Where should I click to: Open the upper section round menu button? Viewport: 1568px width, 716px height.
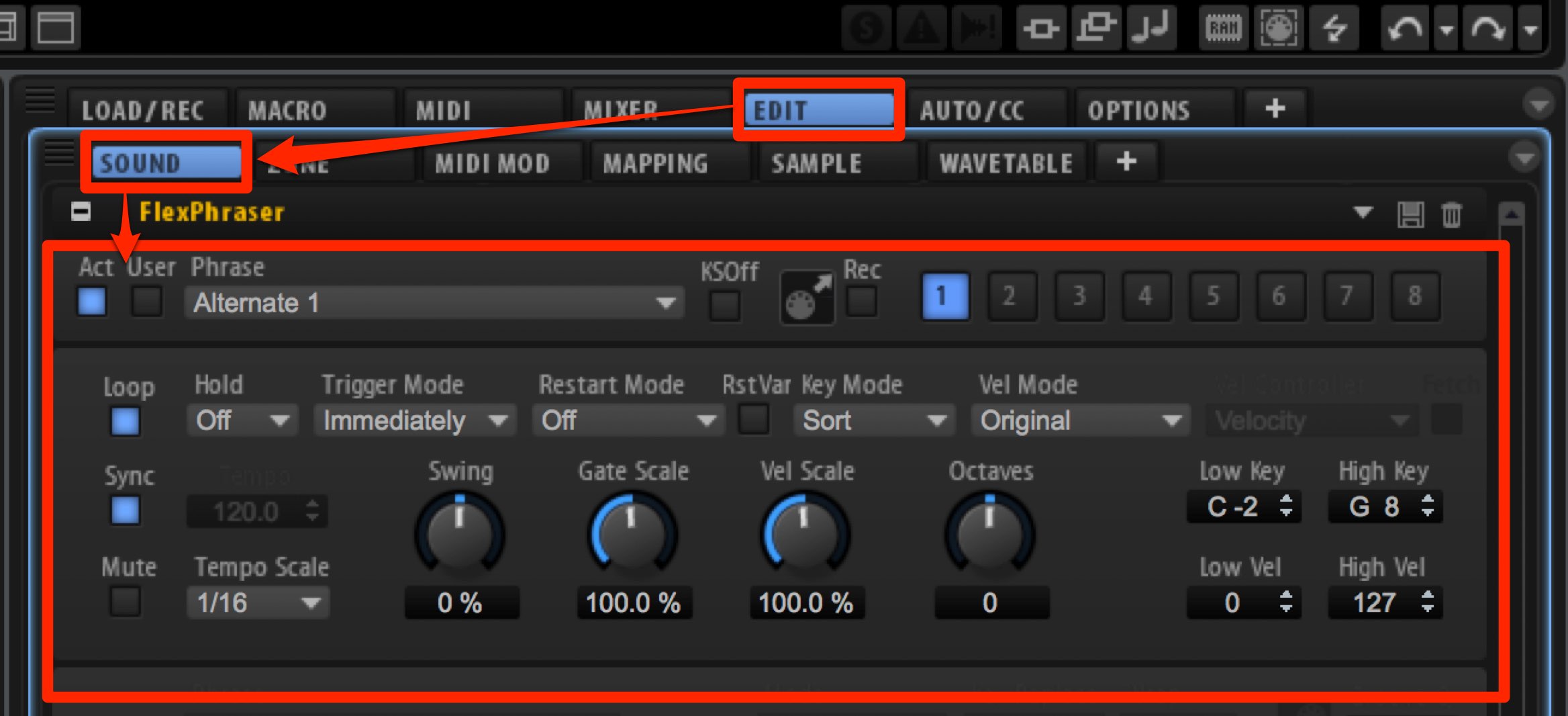coord(1538,103)
